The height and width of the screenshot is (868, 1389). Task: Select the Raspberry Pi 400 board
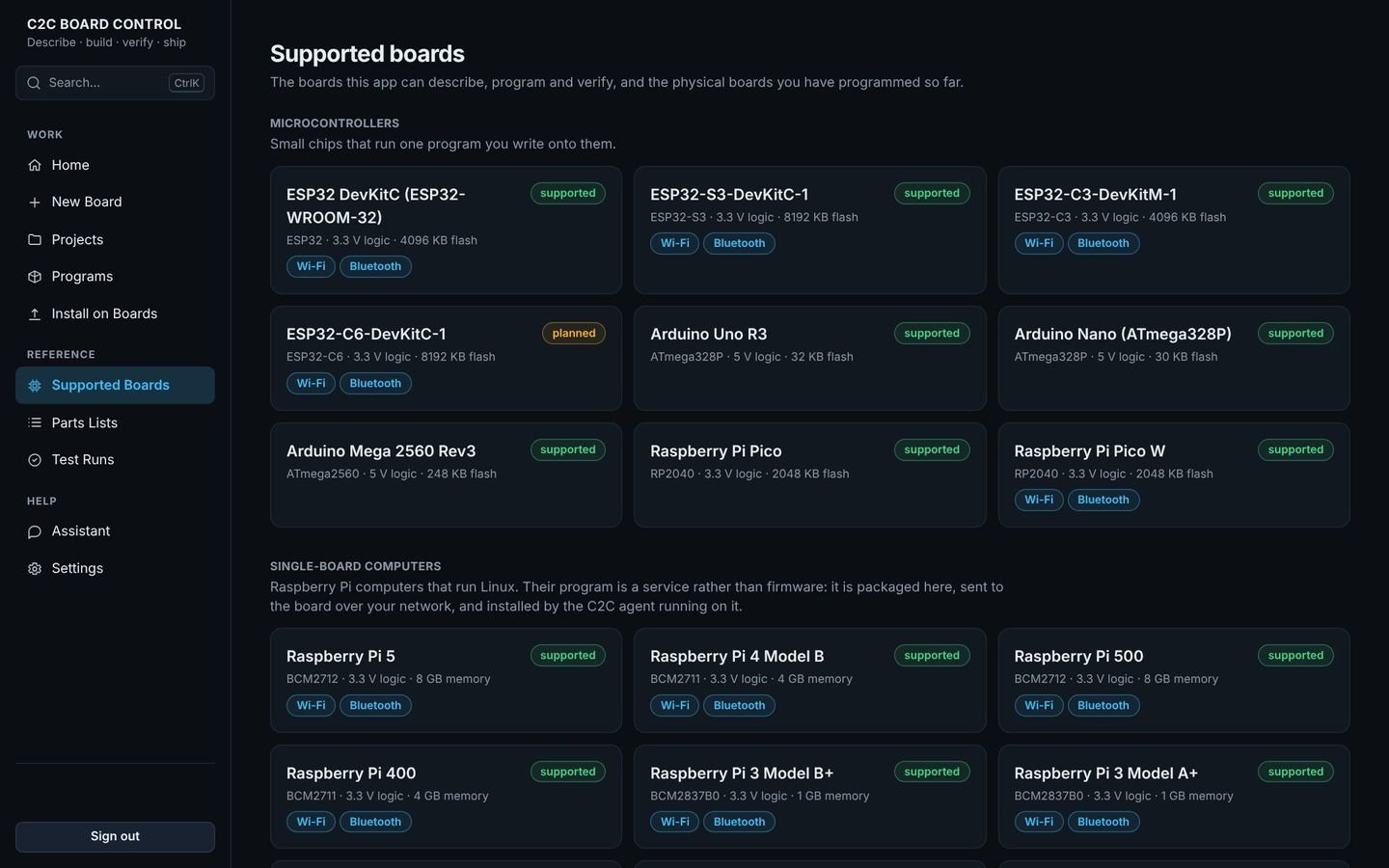click(x=446, y=797)
